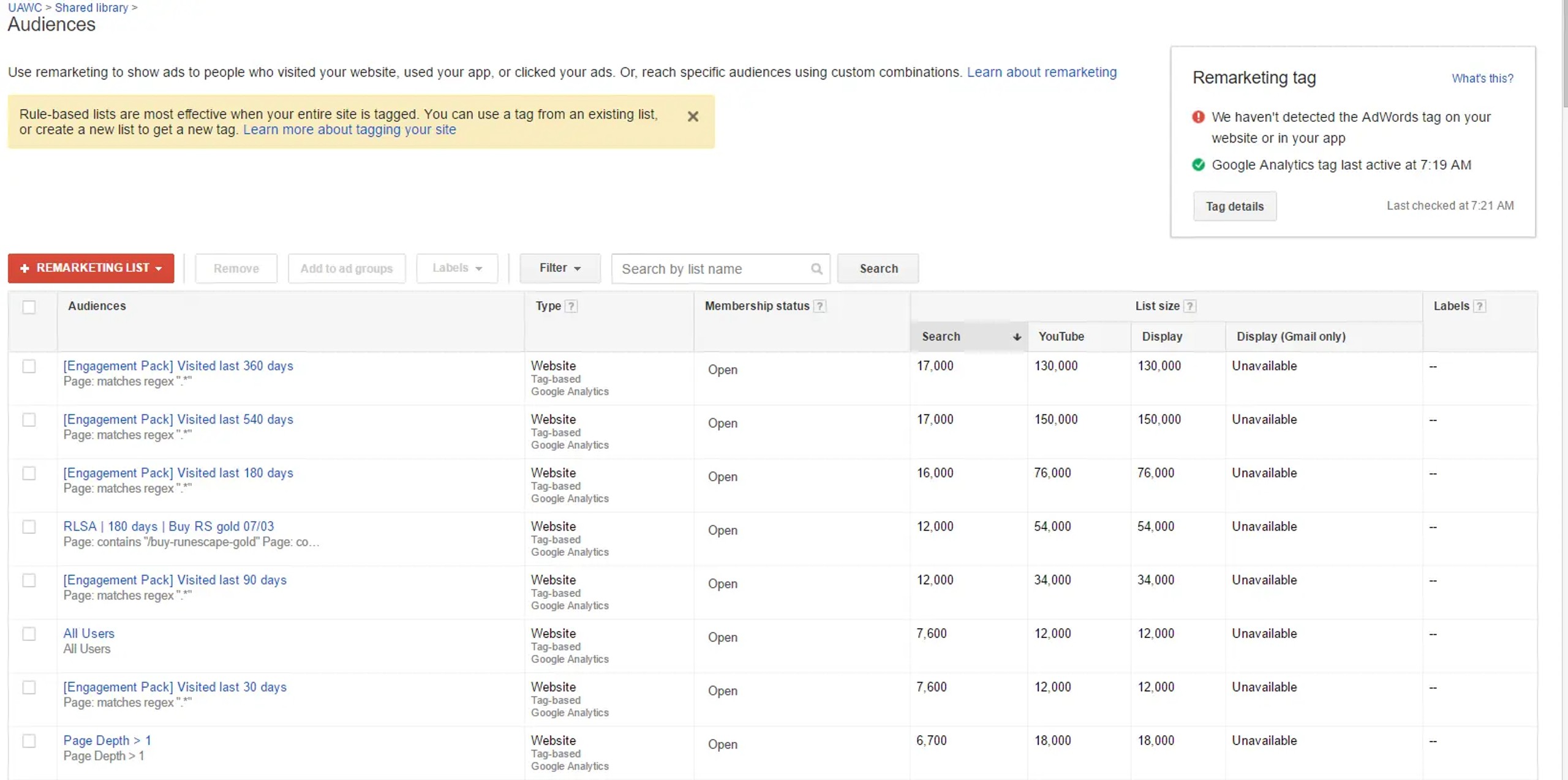Open the Remarketing List dropdown
Viewport: 1568px width, 780px height.
tap(91, 268)
